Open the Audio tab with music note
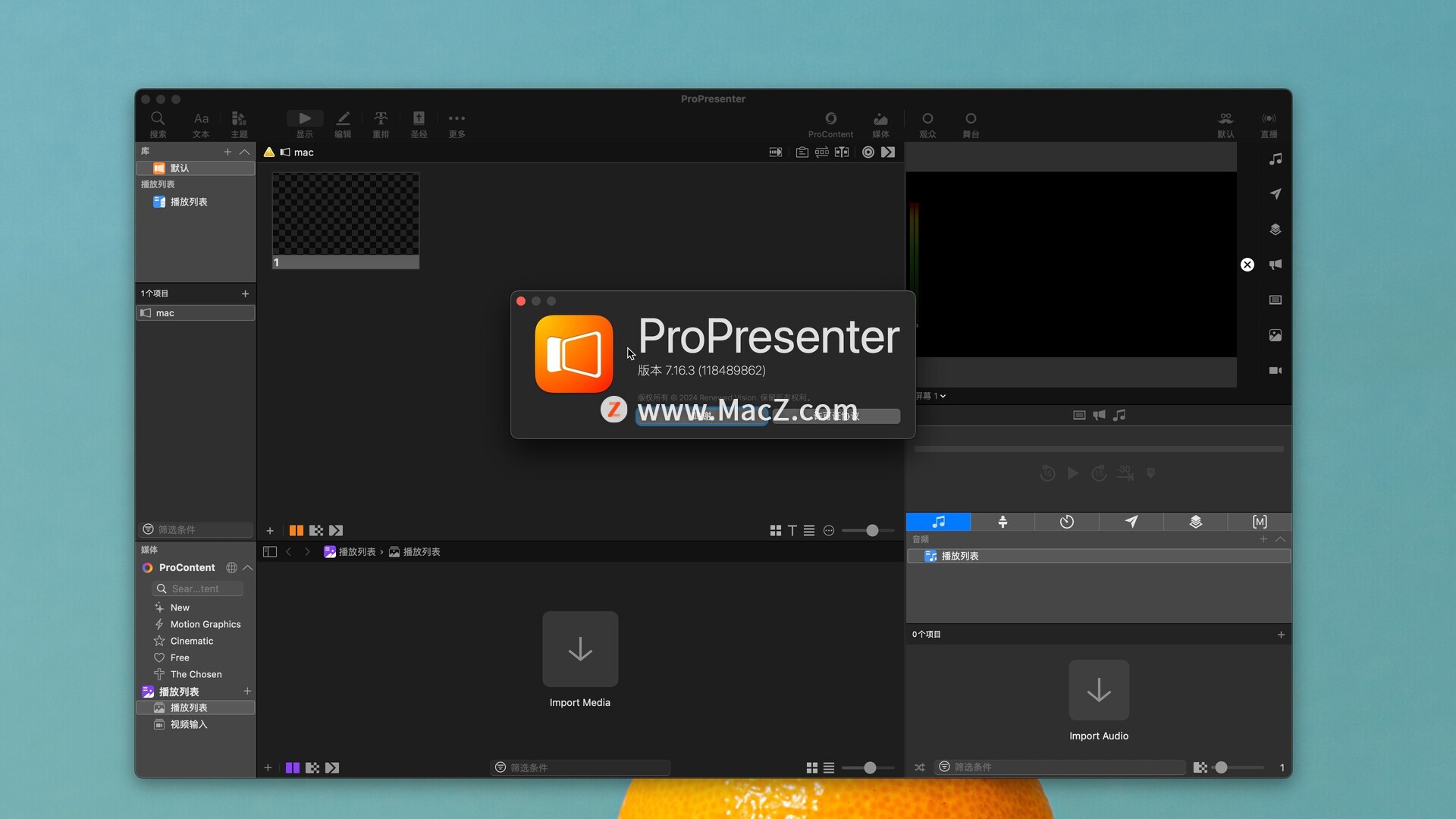The width and height of the screenshot is (1456, 819). 938,522
